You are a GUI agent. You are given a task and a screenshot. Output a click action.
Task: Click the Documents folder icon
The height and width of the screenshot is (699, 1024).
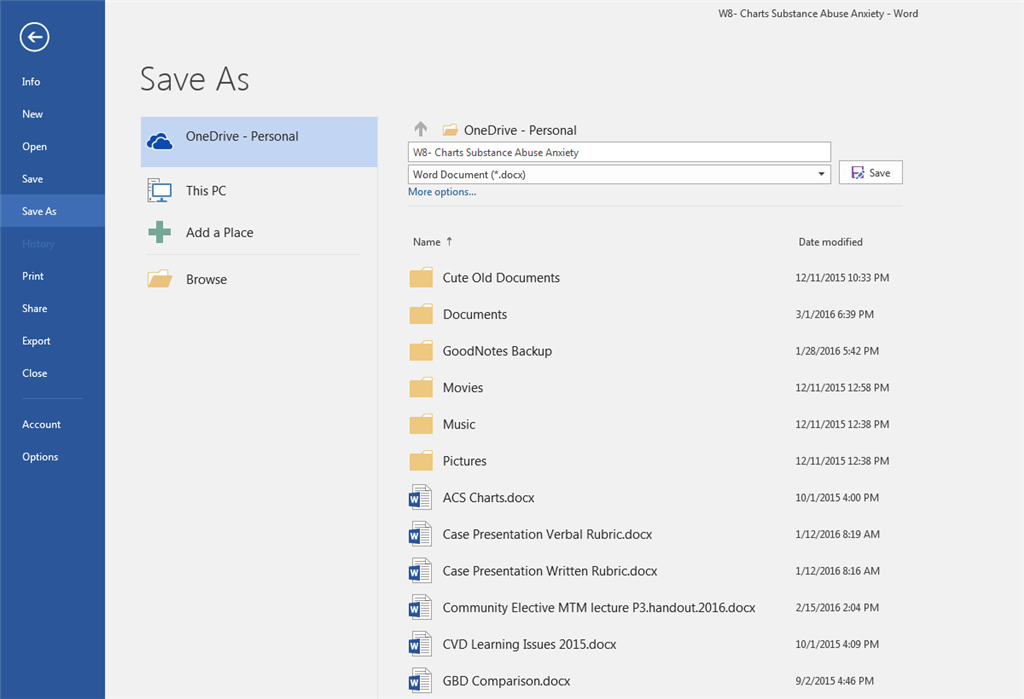[x=421, y=314]
